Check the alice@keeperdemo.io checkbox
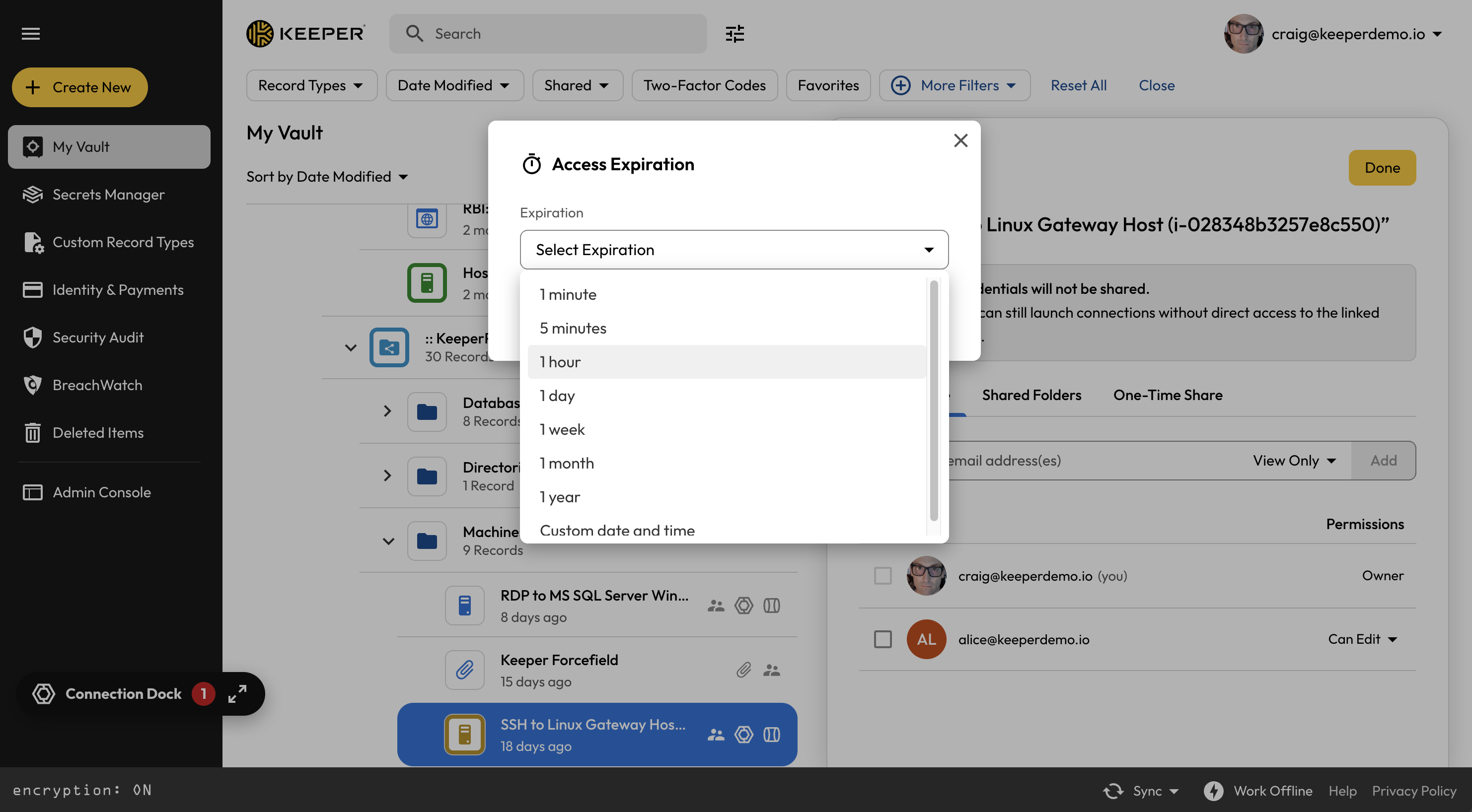Image resolution: width=1472 pixels, height=812 pixels. pyautogui.click(x=883, y=639)
